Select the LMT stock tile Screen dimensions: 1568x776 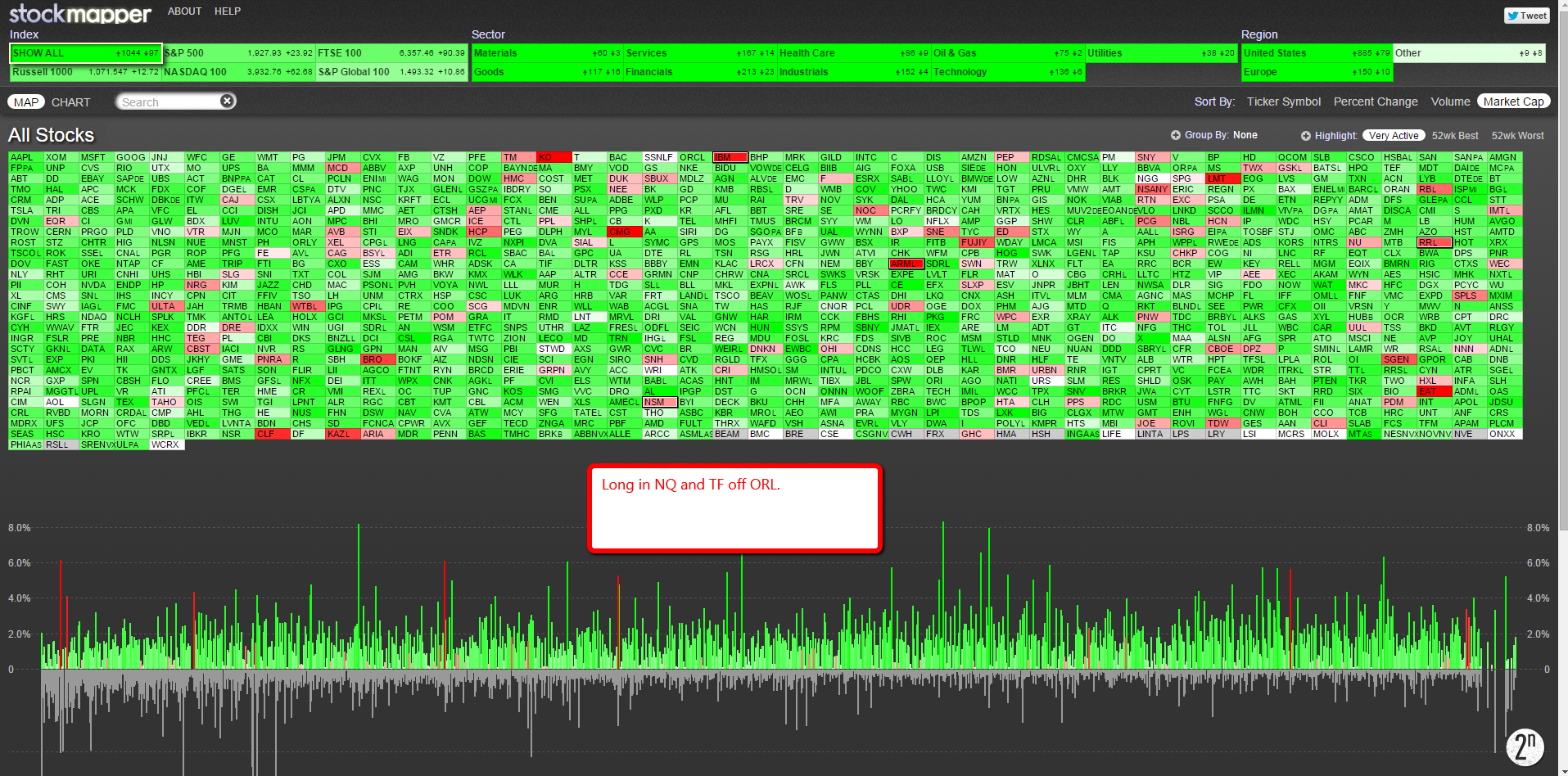coord(1222,178)
